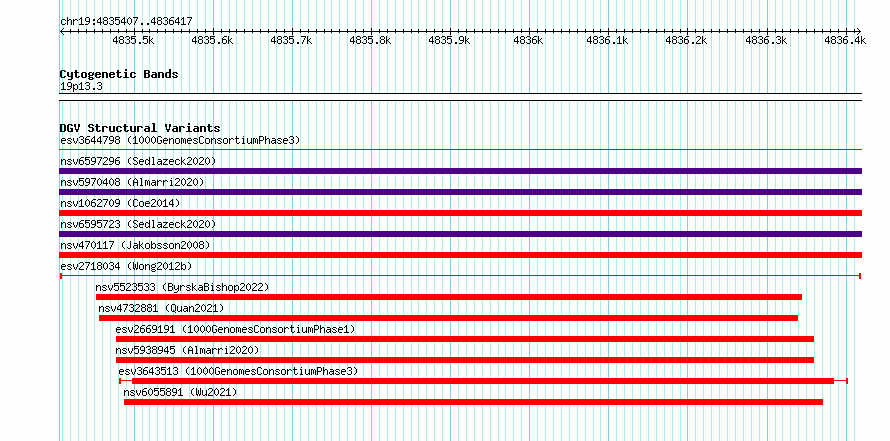
Task: Click the purple nsv5970408 variant bar
Action: pyautogui.click(x=461, y=192)
